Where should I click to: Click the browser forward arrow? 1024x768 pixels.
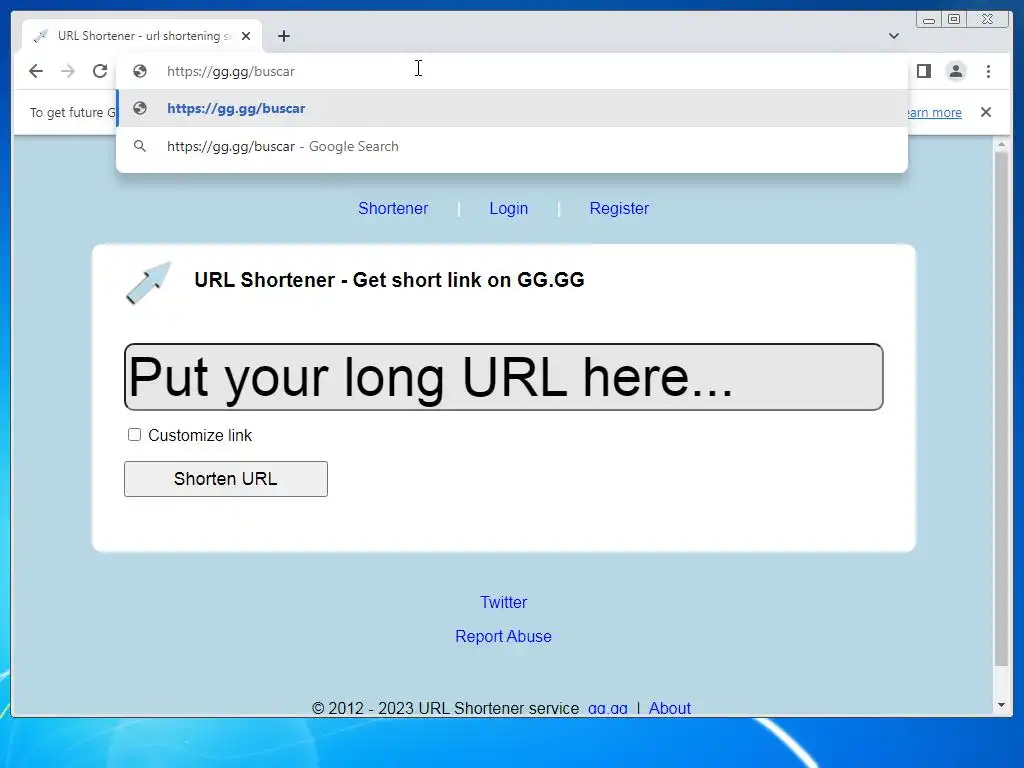(68, 71)
